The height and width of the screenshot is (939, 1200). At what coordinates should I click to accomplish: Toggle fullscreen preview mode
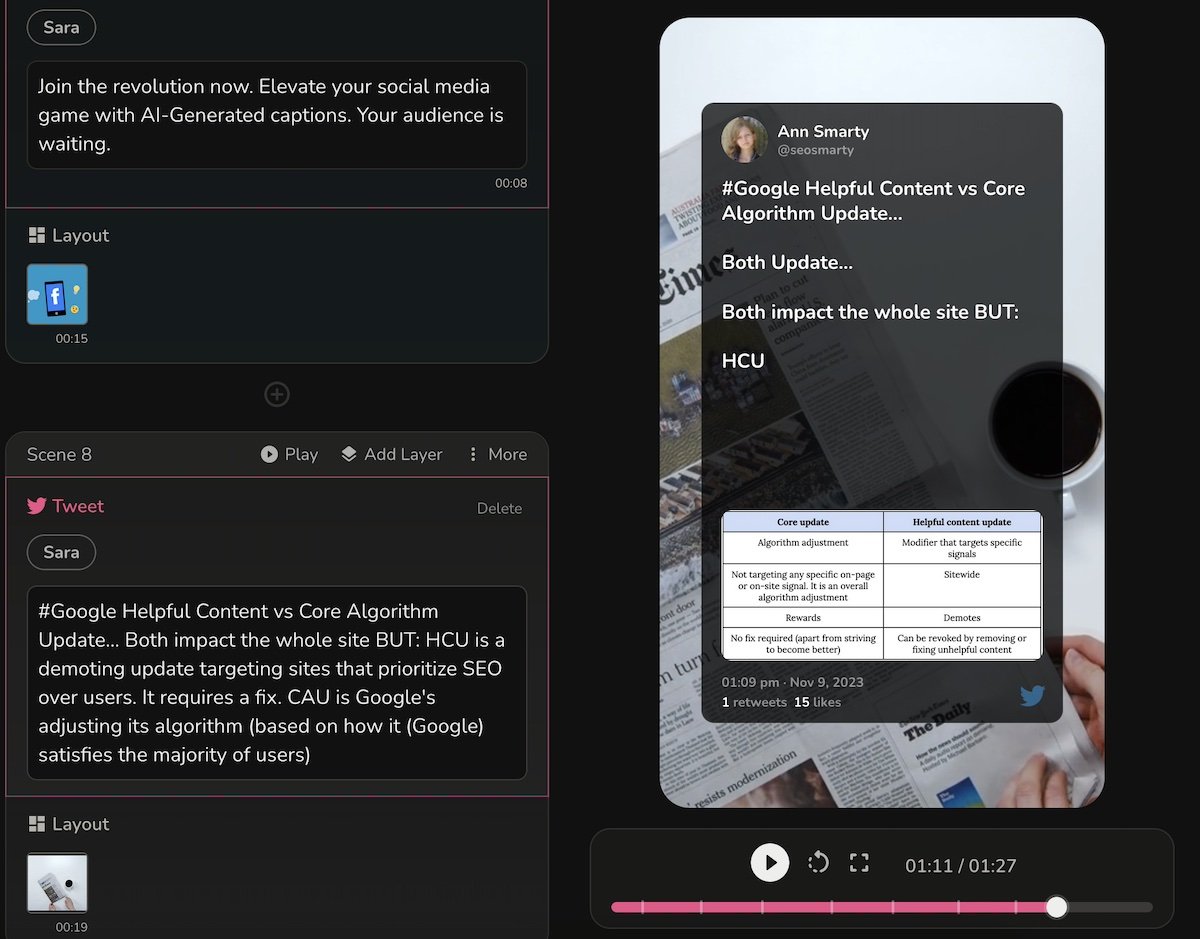click(859, 863)
